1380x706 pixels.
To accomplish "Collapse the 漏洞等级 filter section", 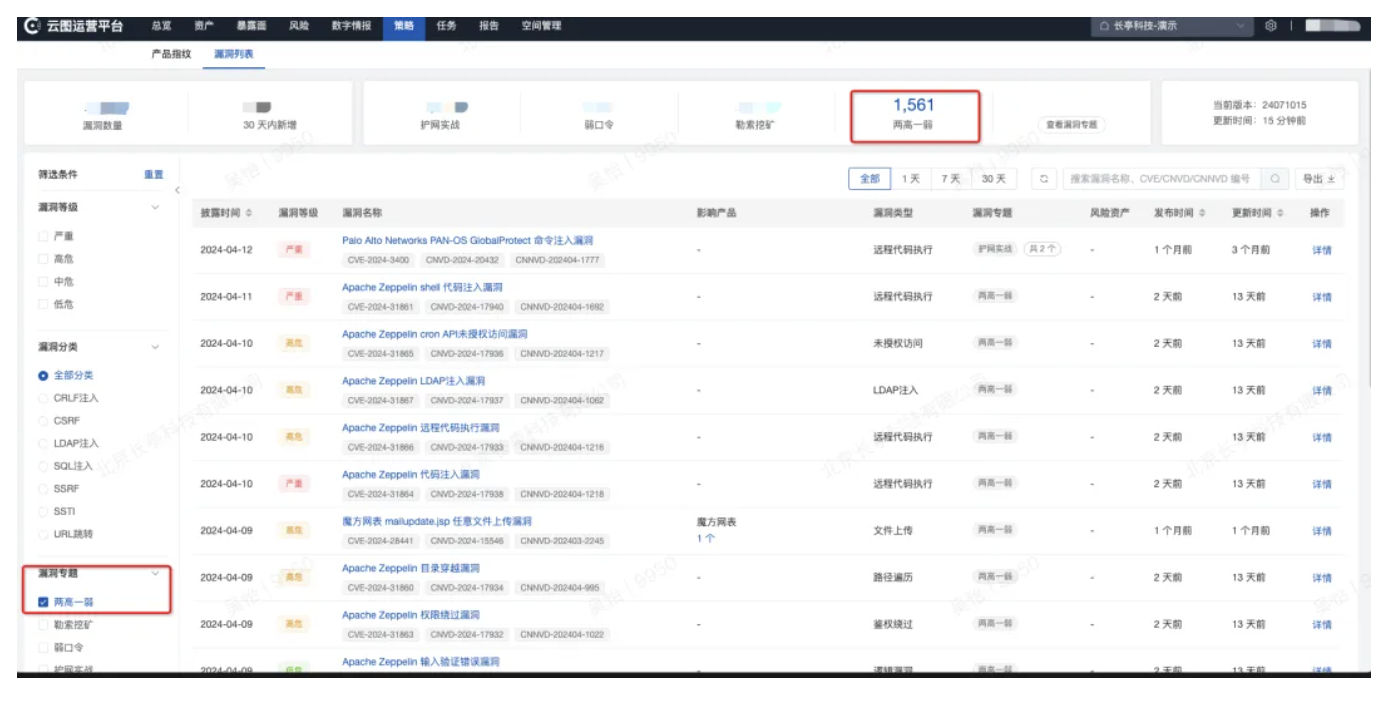I will coord(155,208).
